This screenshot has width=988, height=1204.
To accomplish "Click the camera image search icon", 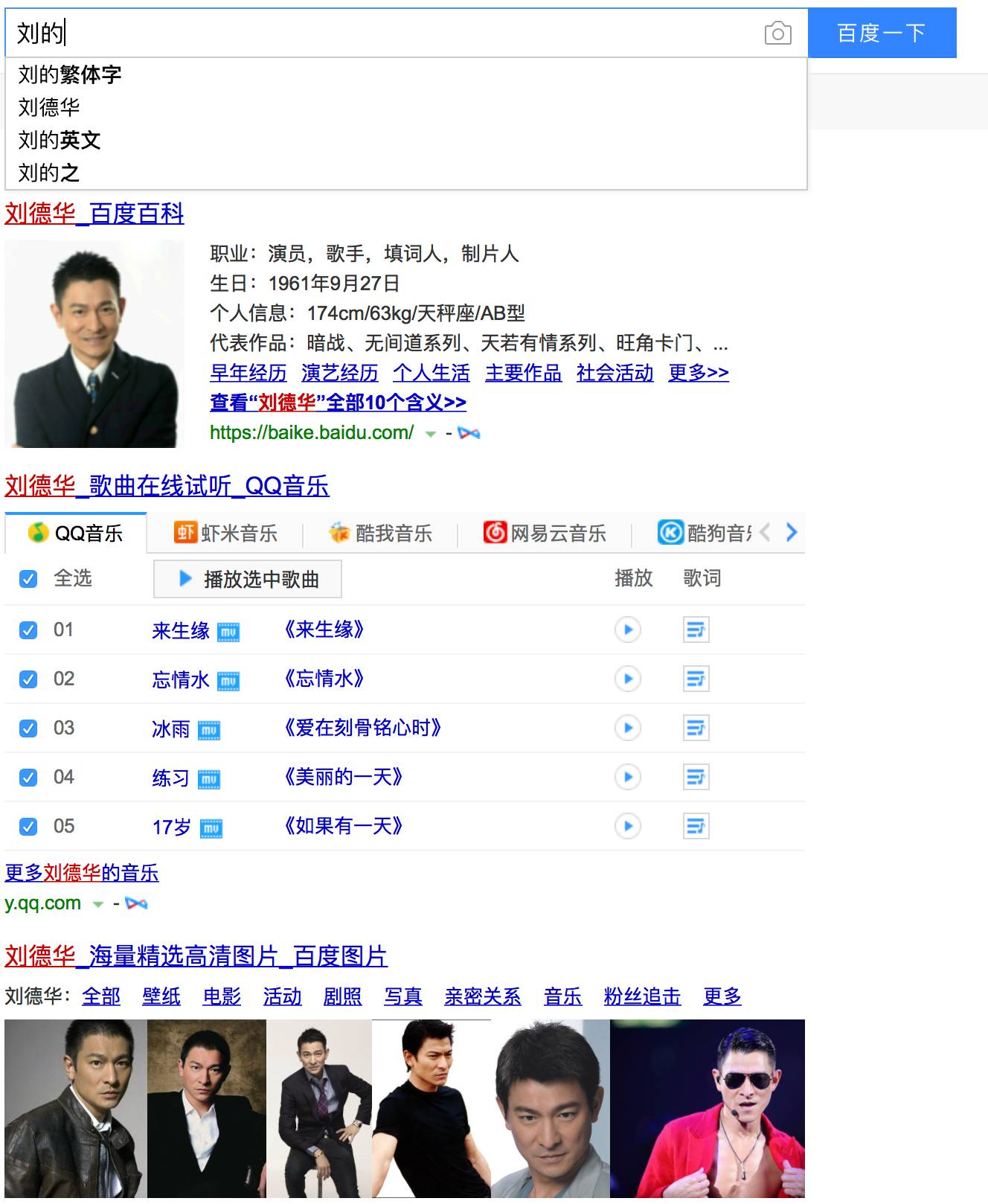I will coord(777,33).
